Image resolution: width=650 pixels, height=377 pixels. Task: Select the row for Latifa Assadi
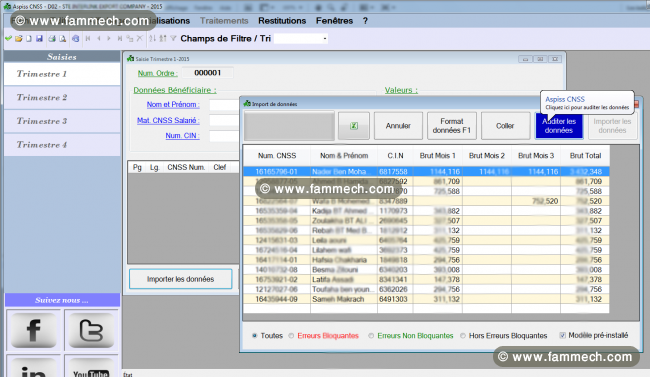[x=426, y=280]
